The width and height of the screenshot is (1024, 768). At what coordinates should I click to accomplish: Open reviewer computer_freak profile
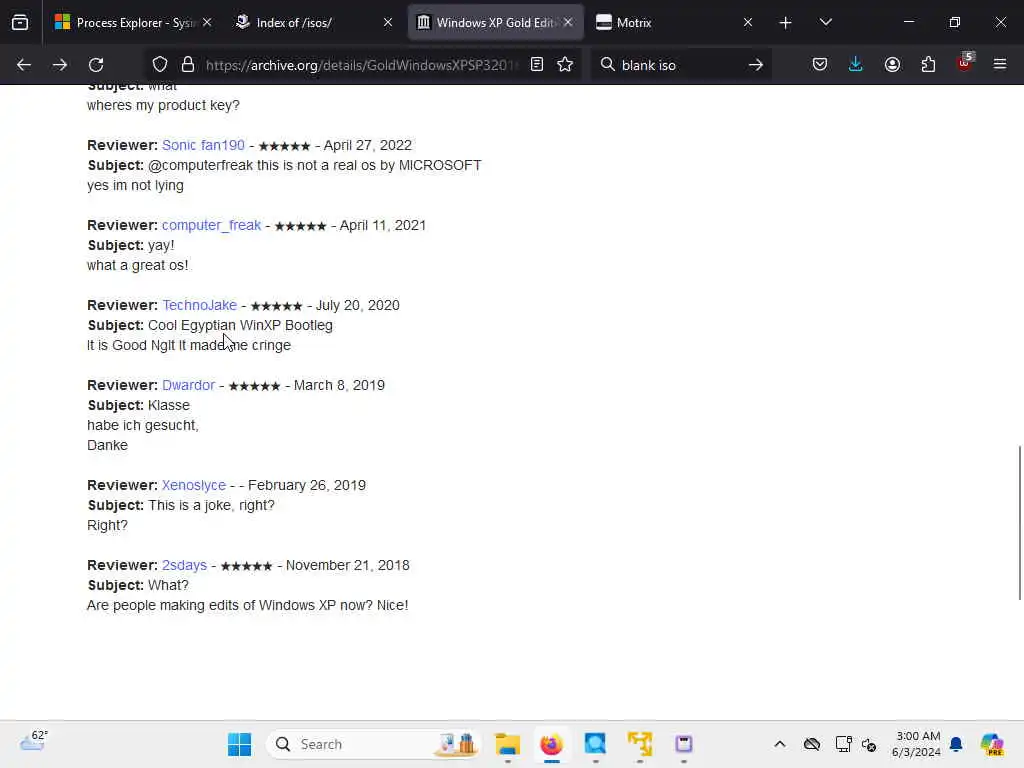coord(212,225)
